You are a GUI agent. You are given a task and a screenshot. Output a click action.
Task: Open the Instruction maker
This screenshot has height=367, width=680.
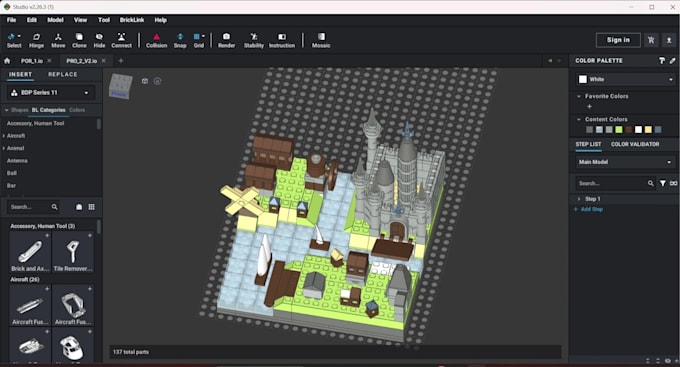click(x=282, y=40)
